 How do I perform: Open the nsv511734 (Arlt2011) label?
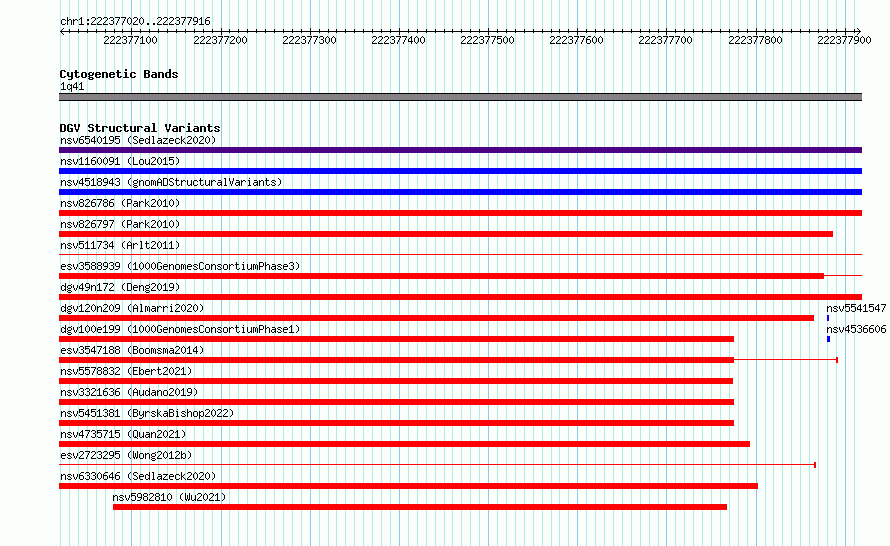click(120, 245)
